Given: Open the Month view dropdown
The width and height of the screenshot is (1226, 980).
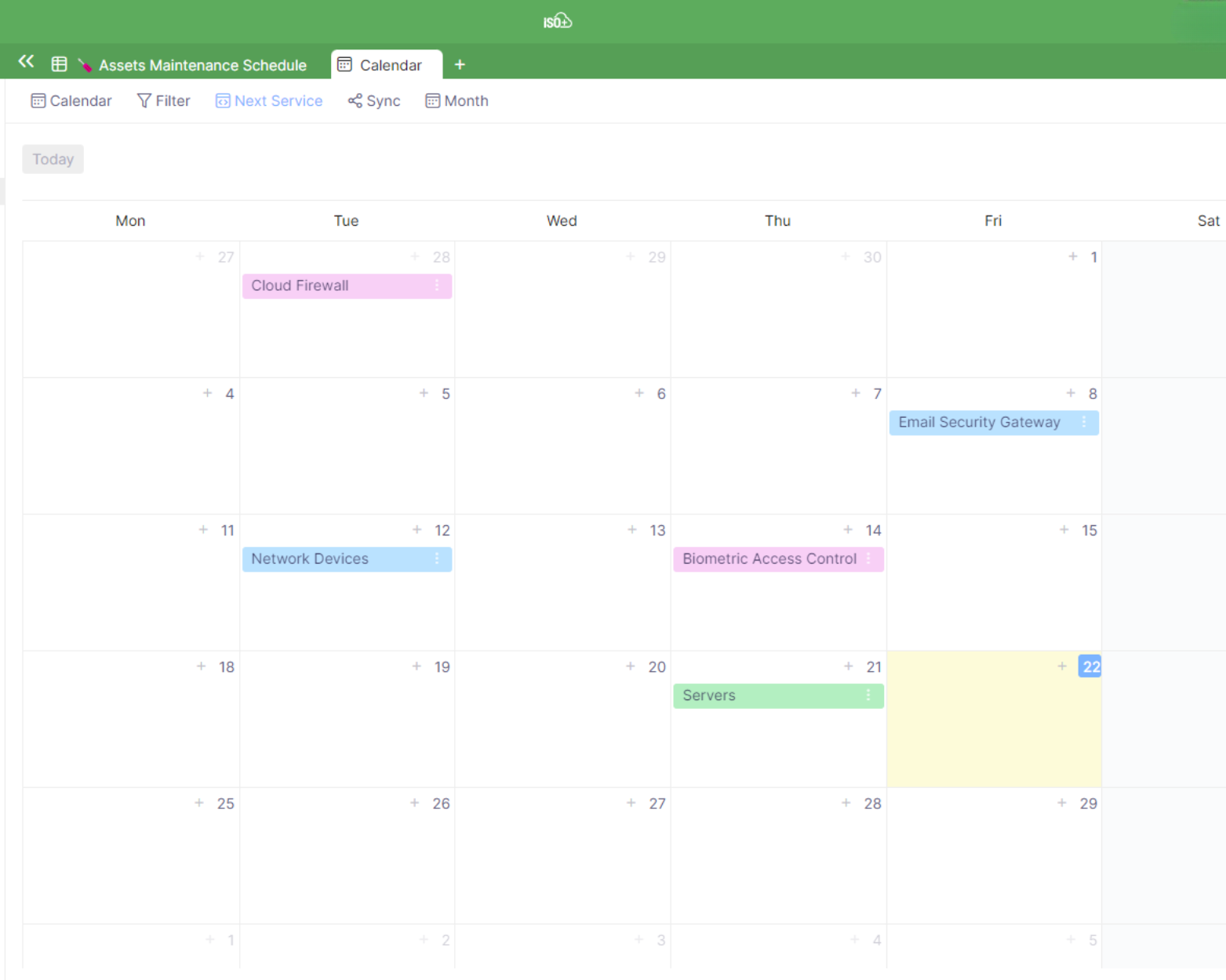Looking at the screenshot, I should [457, 101].
